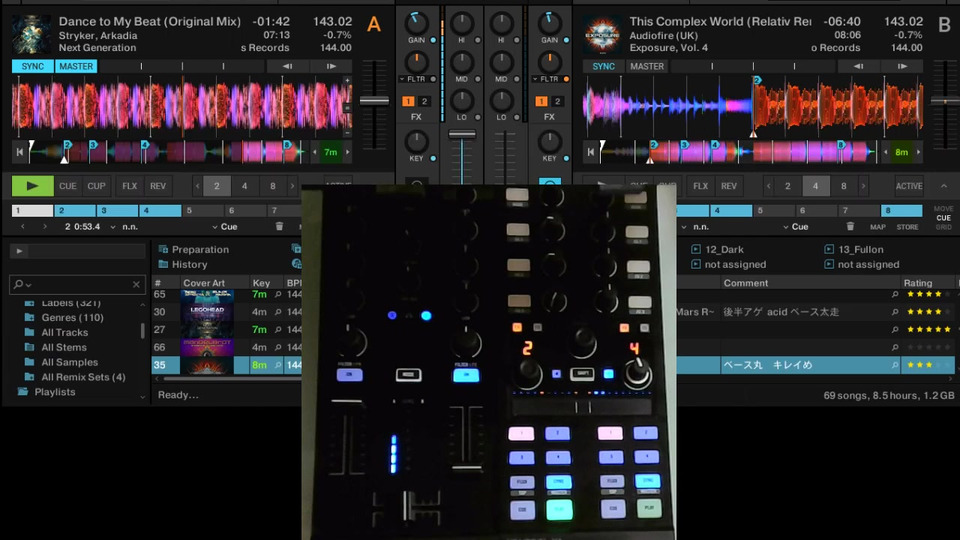960x540 pixels.
Task: Click Deck A tempo pitch fader
Action: tap(374, 101)
